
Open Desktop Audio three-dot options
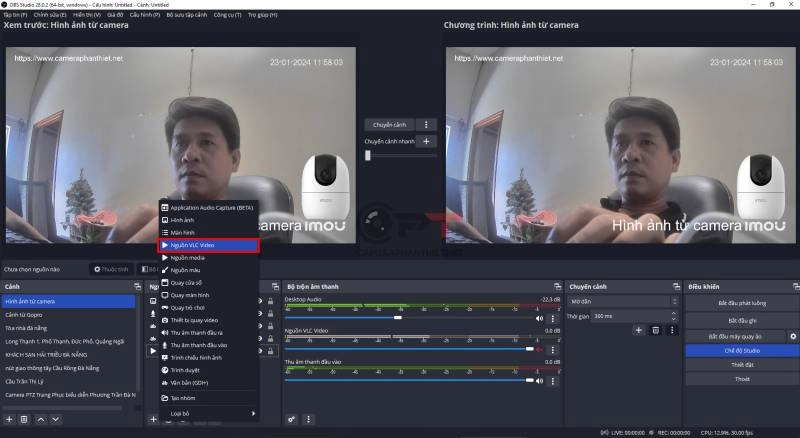[x=553, y=319]
